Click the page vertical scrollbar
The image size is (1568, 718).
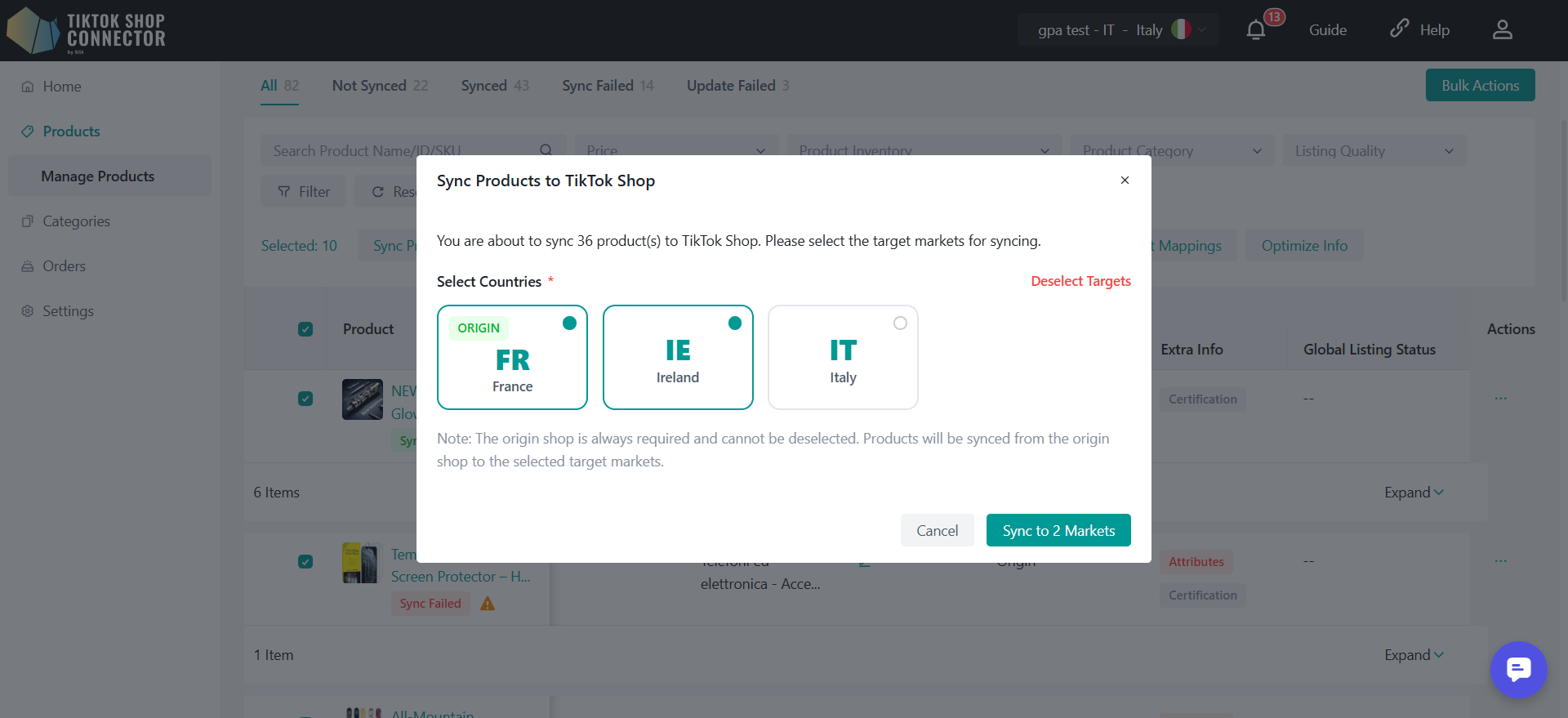coord(1563,212)
